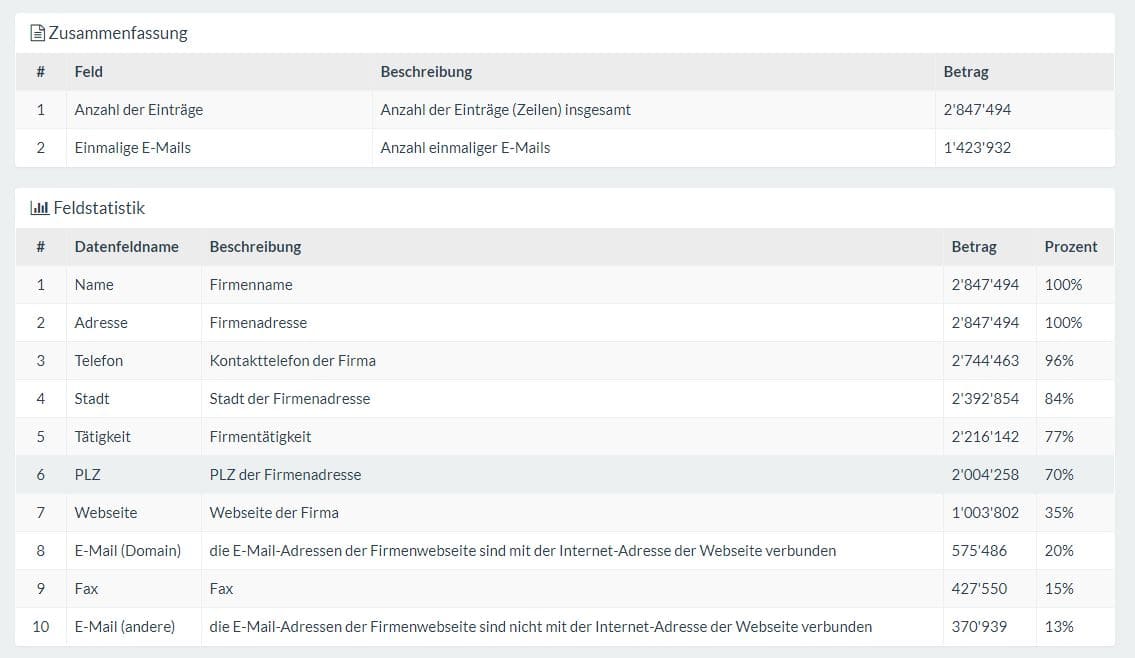Click the 96% percent value for Telefon

[1058, 360]
